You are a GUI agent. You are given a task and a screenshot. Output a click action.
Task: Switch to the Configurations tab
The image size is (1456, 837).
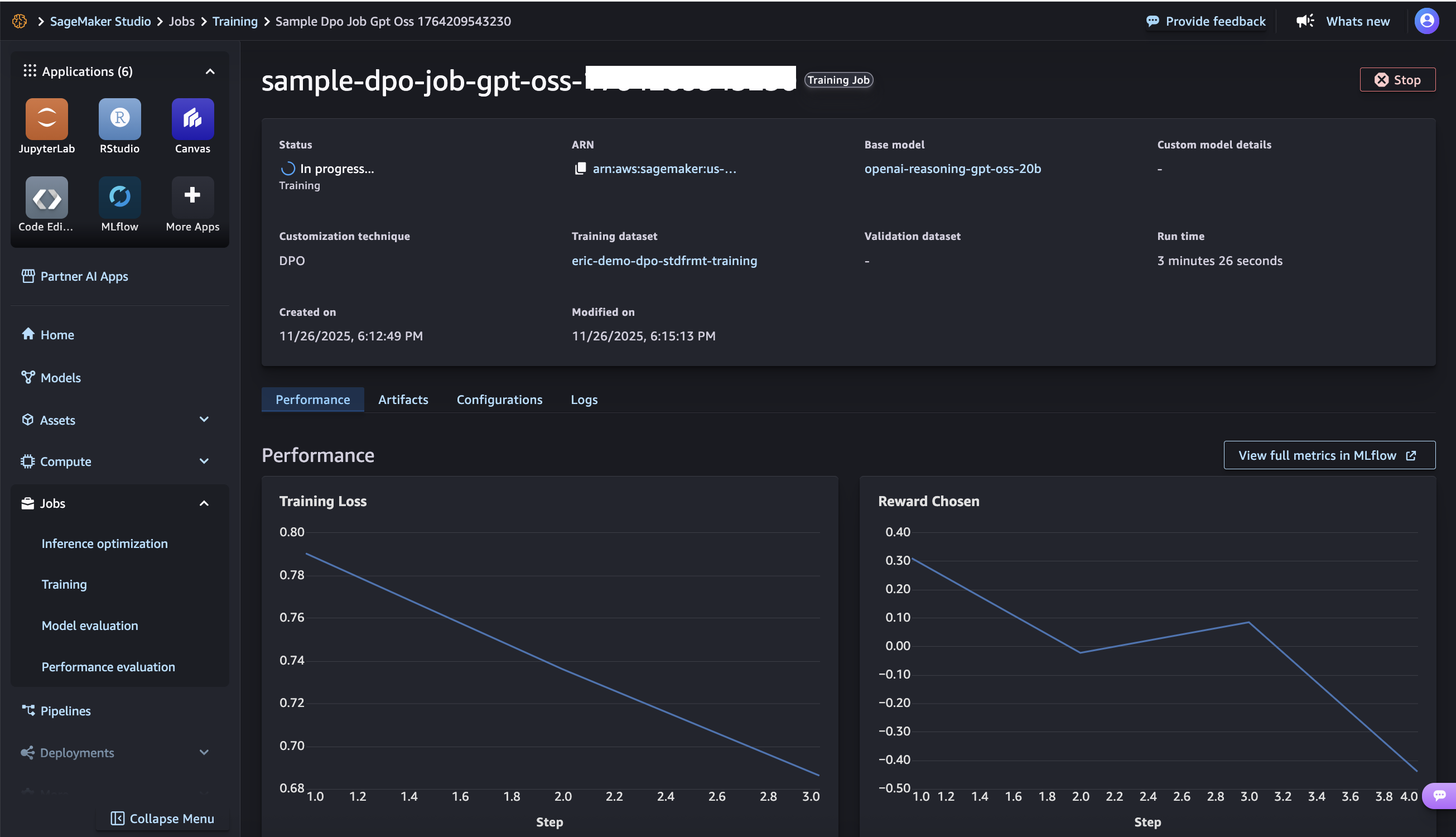pyautogui.click(x=499, y=400)
